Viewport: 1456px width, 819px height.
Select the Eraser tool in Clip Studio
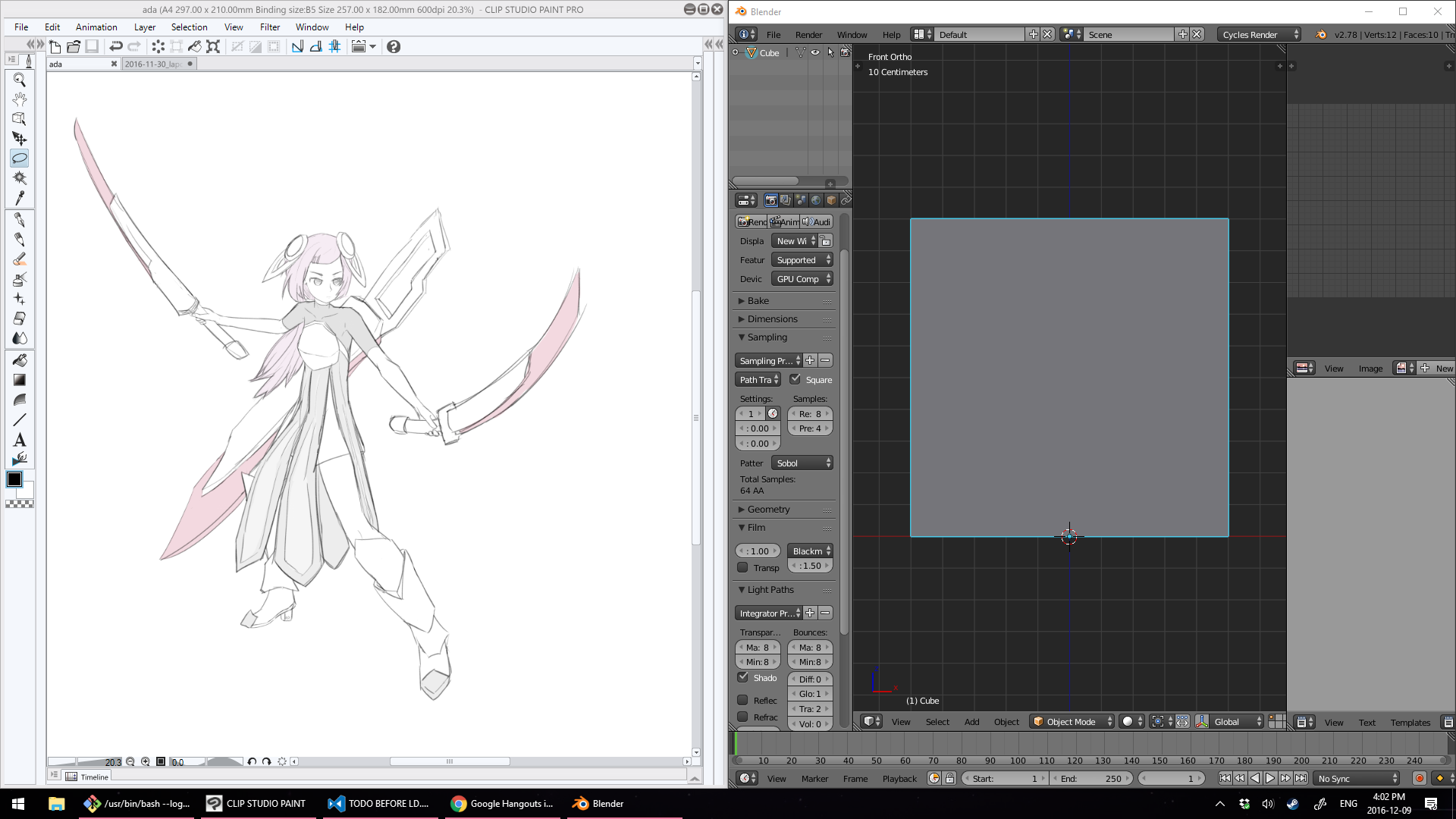tap(20, 318)
